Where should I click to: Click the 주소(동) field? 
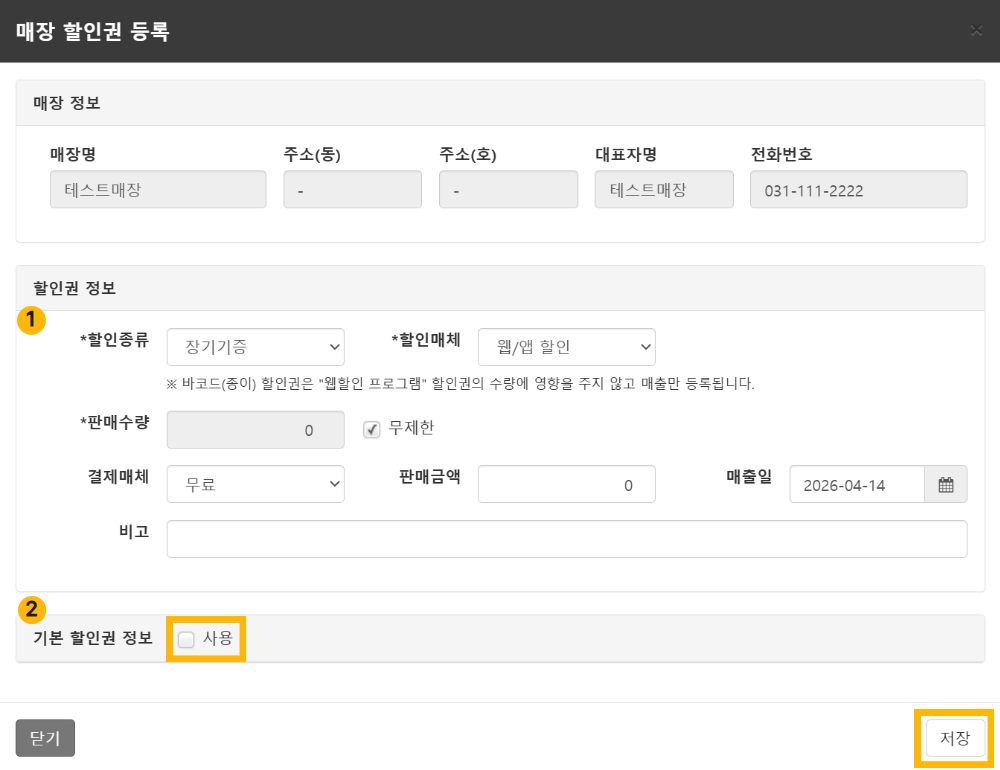pyautogui.click(x=353, y=189)
